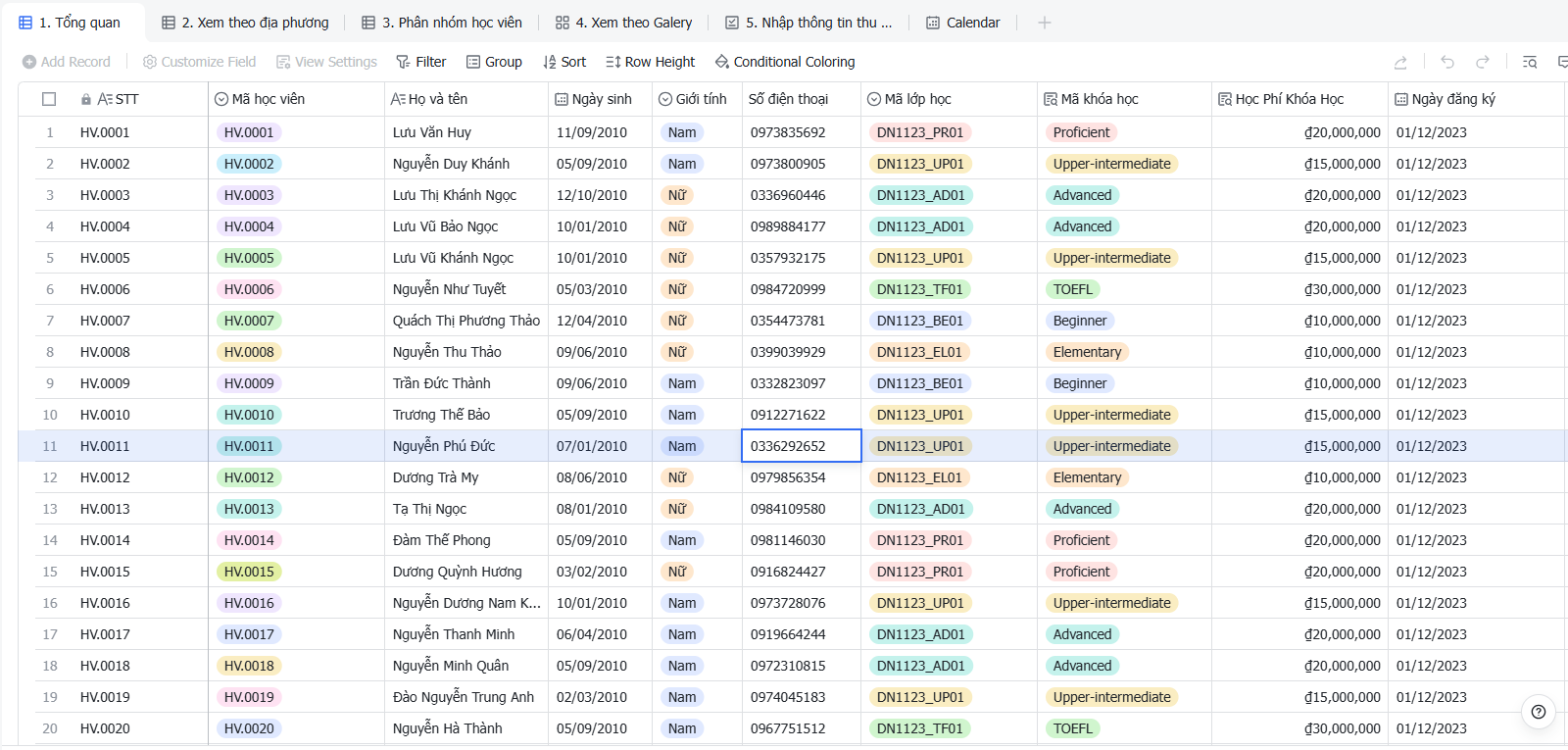The height and width of the screenshot is (750, 1568).
Task: Click the Giới tính select type icon
Action: 665,99
